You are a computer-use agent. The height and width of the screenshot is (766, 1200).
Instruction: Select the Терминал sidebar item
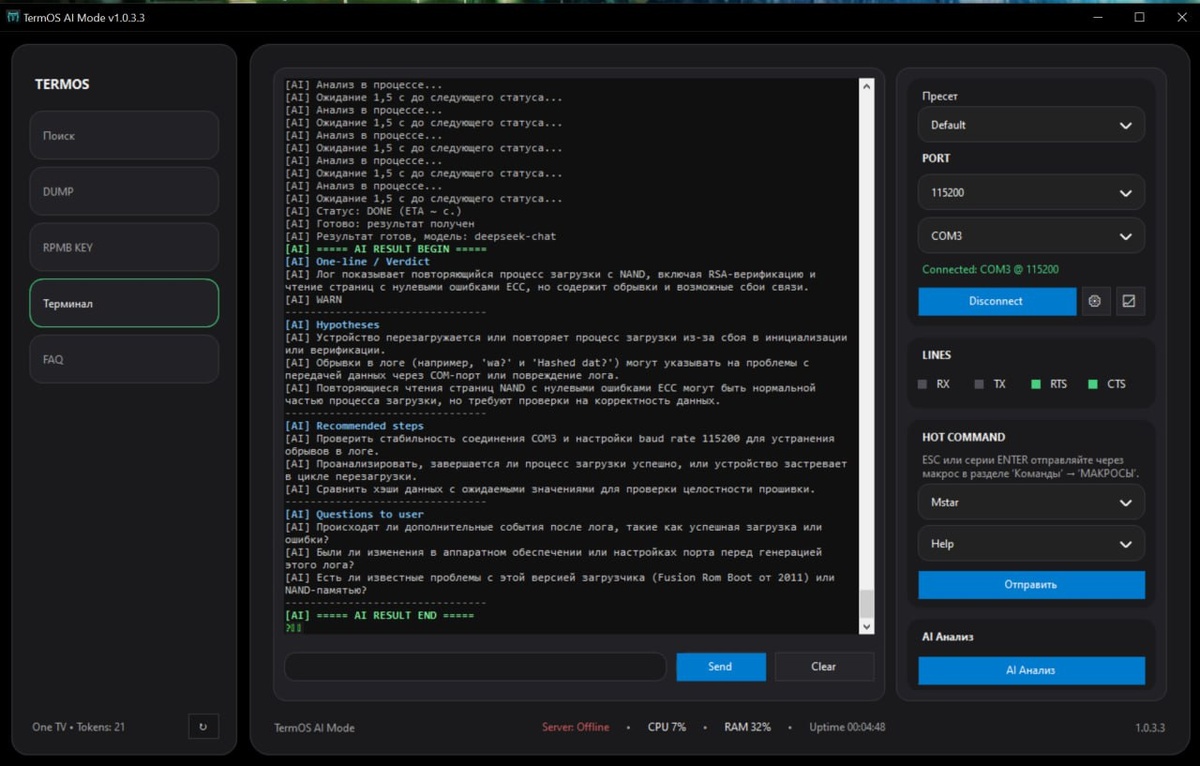point(124,303)
